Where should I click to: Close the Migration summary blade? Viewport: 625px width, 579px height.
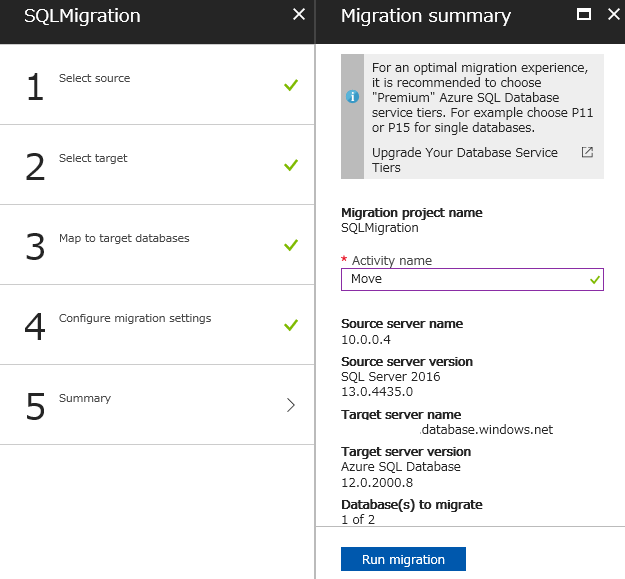614,14
